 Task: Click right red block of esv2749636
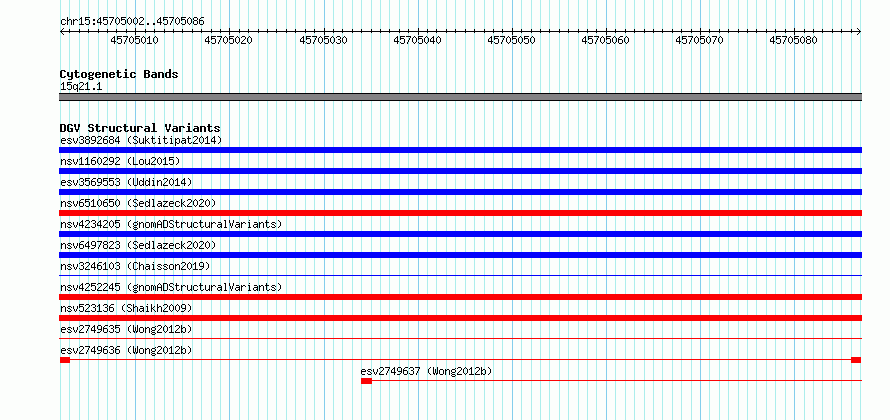(x=856, y=360)
